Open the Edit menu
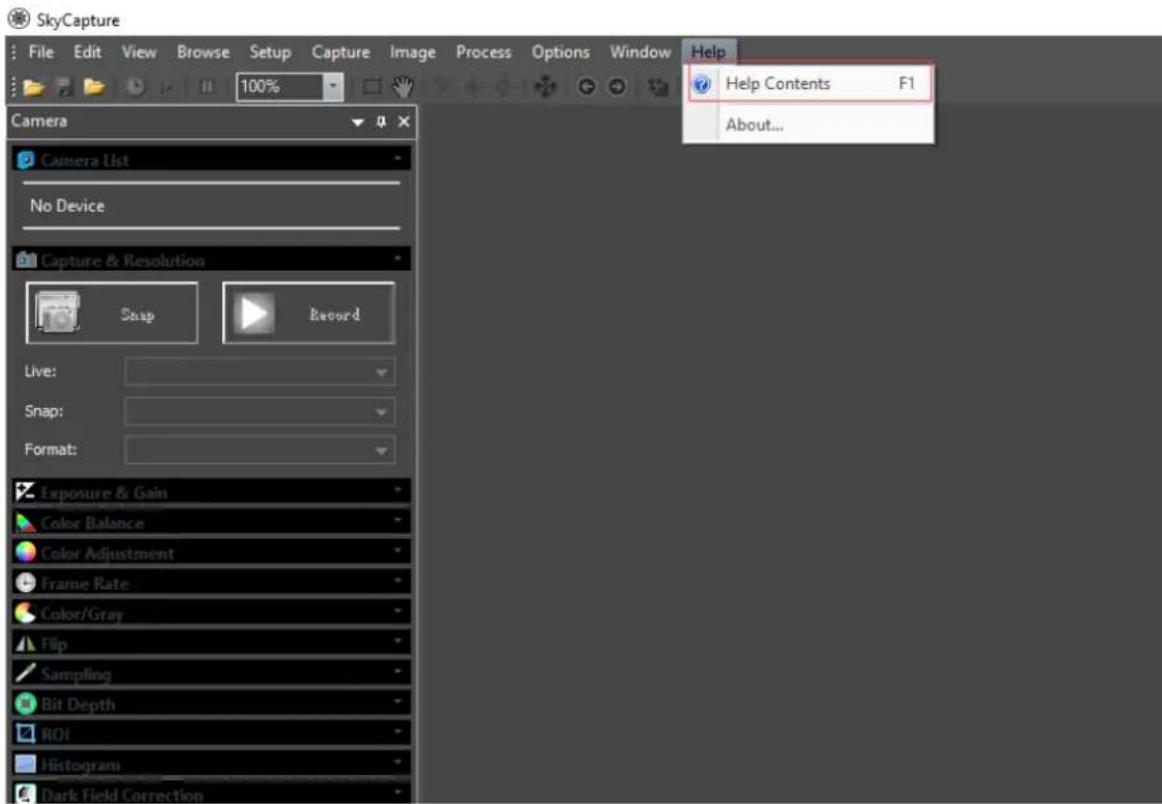This screenshot has width=1162, height=804. 87,53
